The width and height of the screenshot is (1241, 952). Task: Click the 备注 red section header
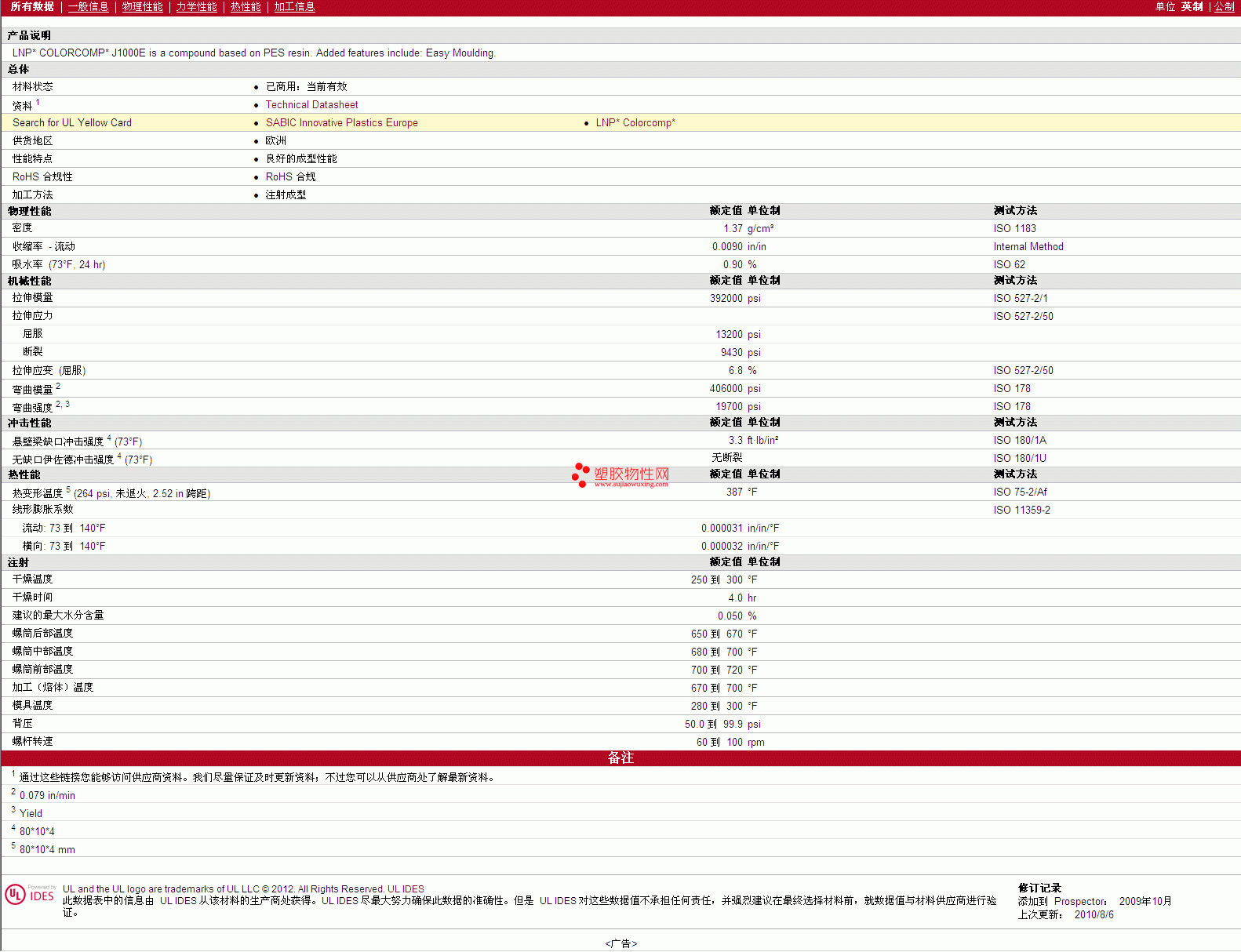(x=620, y=758)
